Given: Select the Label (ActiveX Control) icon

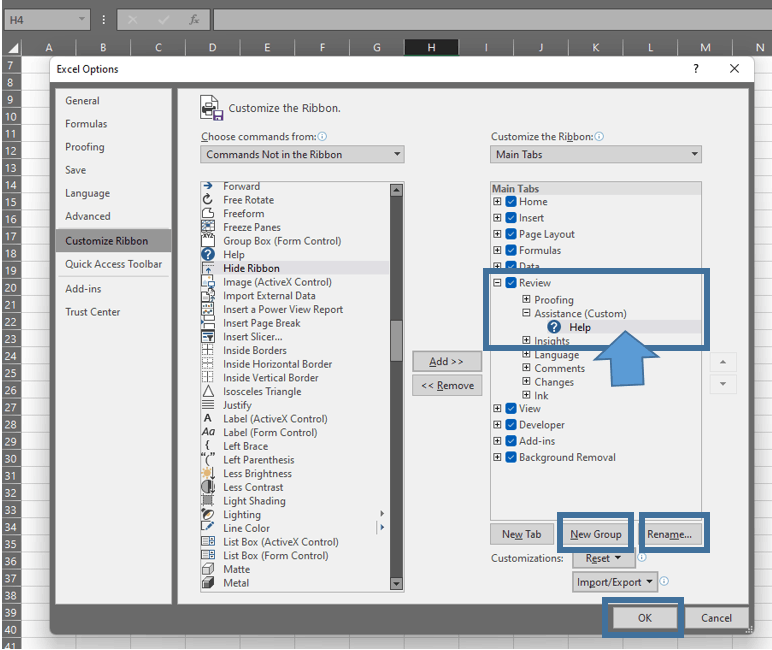Looking at the screenshot, I should (208, 418).
